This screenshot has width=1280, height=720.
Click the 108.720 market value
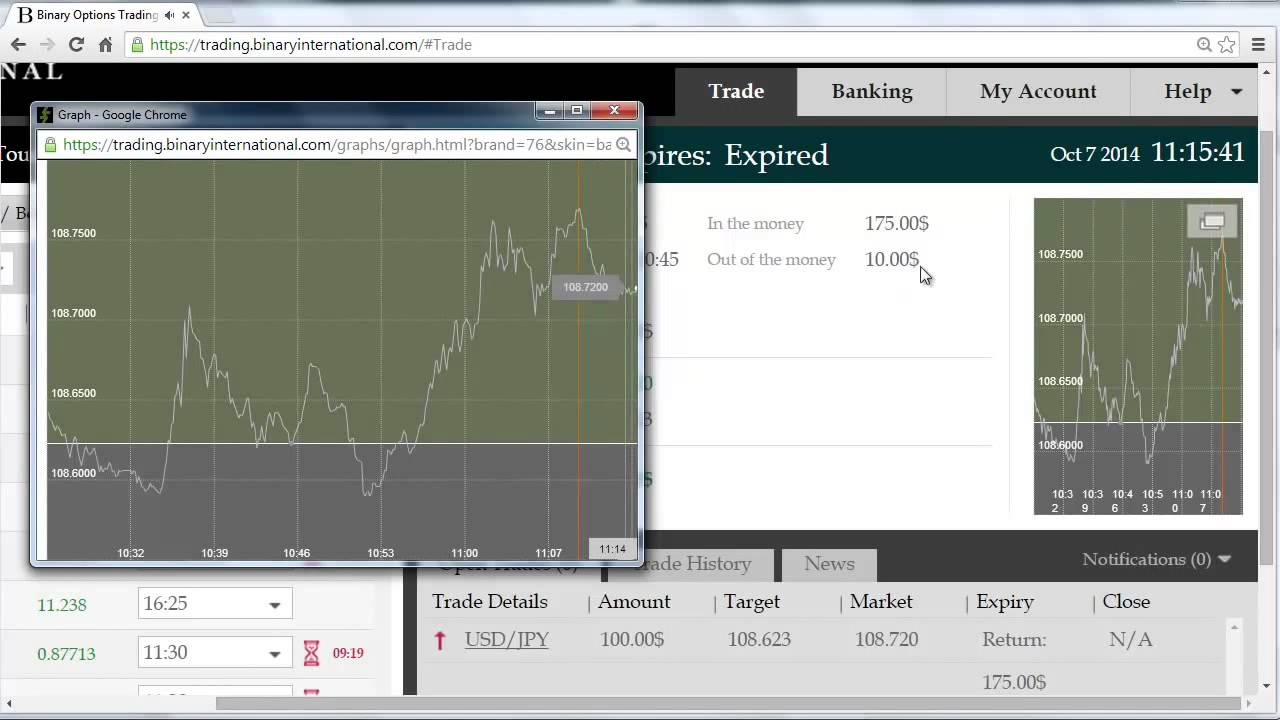887,640
